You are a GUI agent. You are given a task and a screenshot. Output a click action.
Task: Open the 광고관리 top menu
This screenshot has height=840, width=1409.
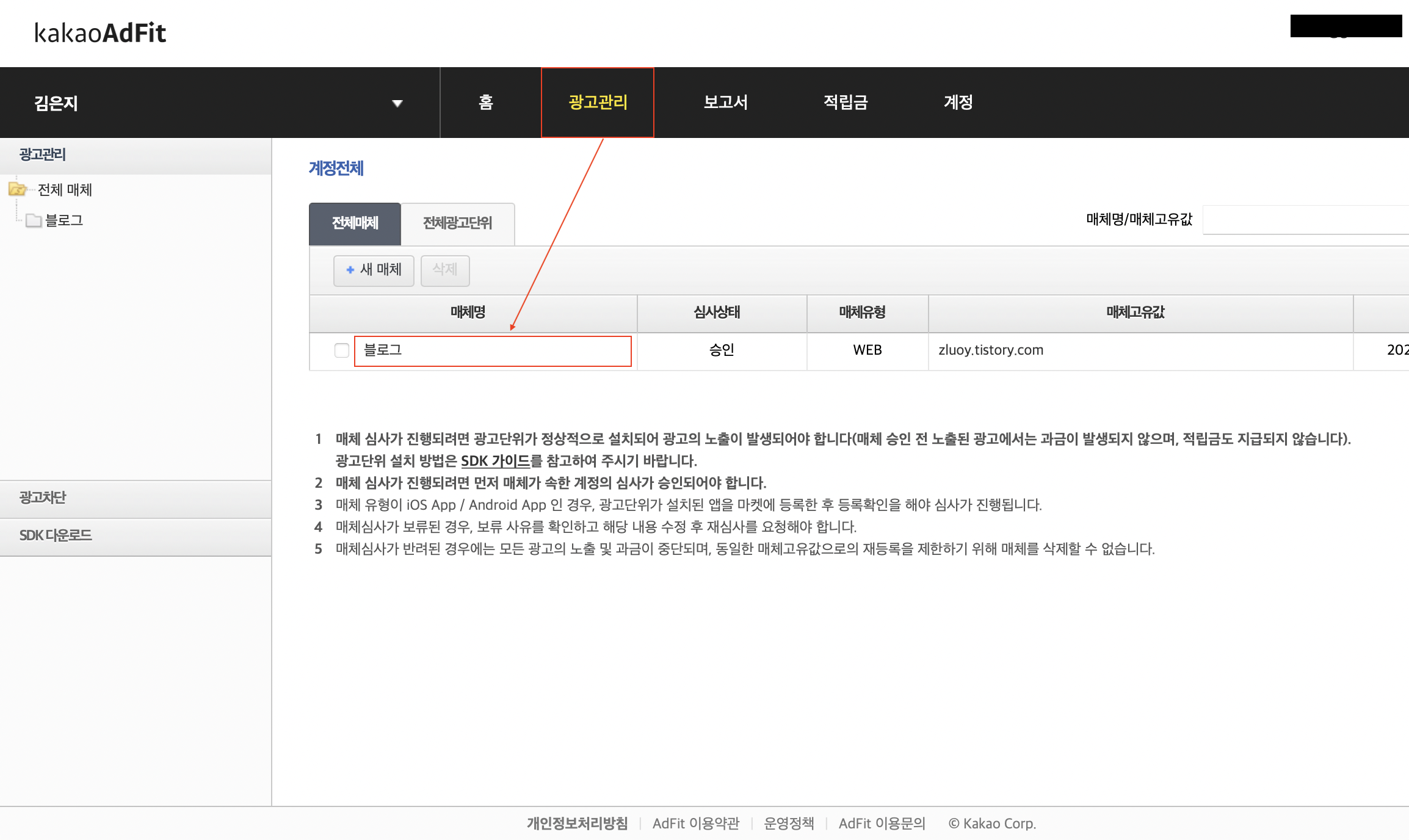click(598, 103)
